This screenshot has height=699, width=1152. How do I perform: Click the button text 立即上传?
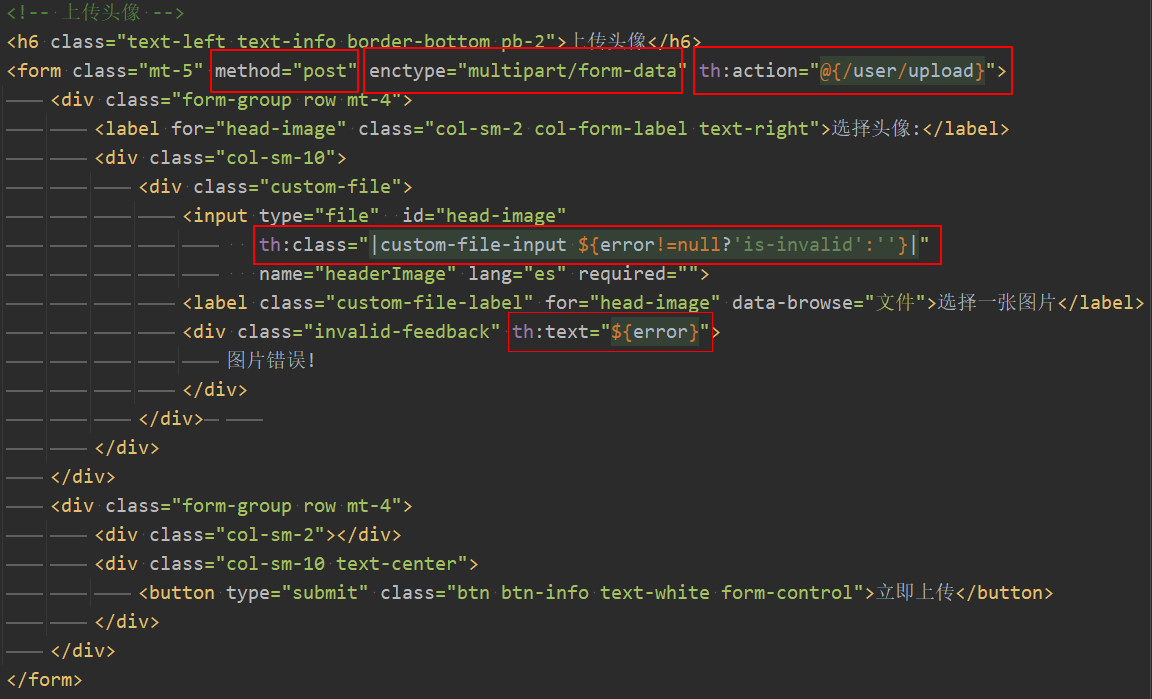(914, 593)
